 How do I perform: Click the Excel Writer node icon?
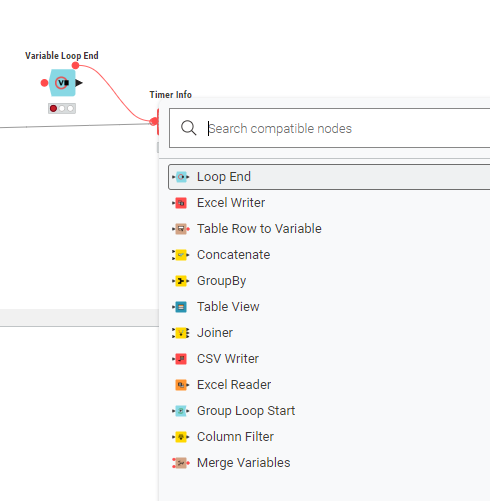181,203
